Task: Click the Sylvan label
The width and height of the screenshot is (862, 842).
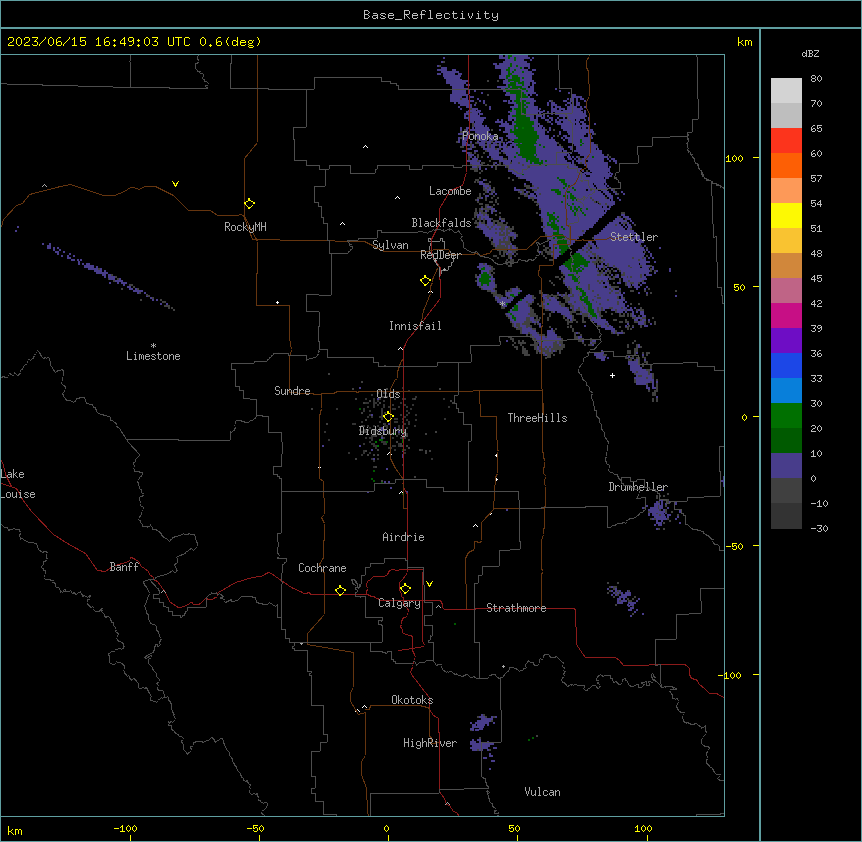Action: click(x=390, y=245)
